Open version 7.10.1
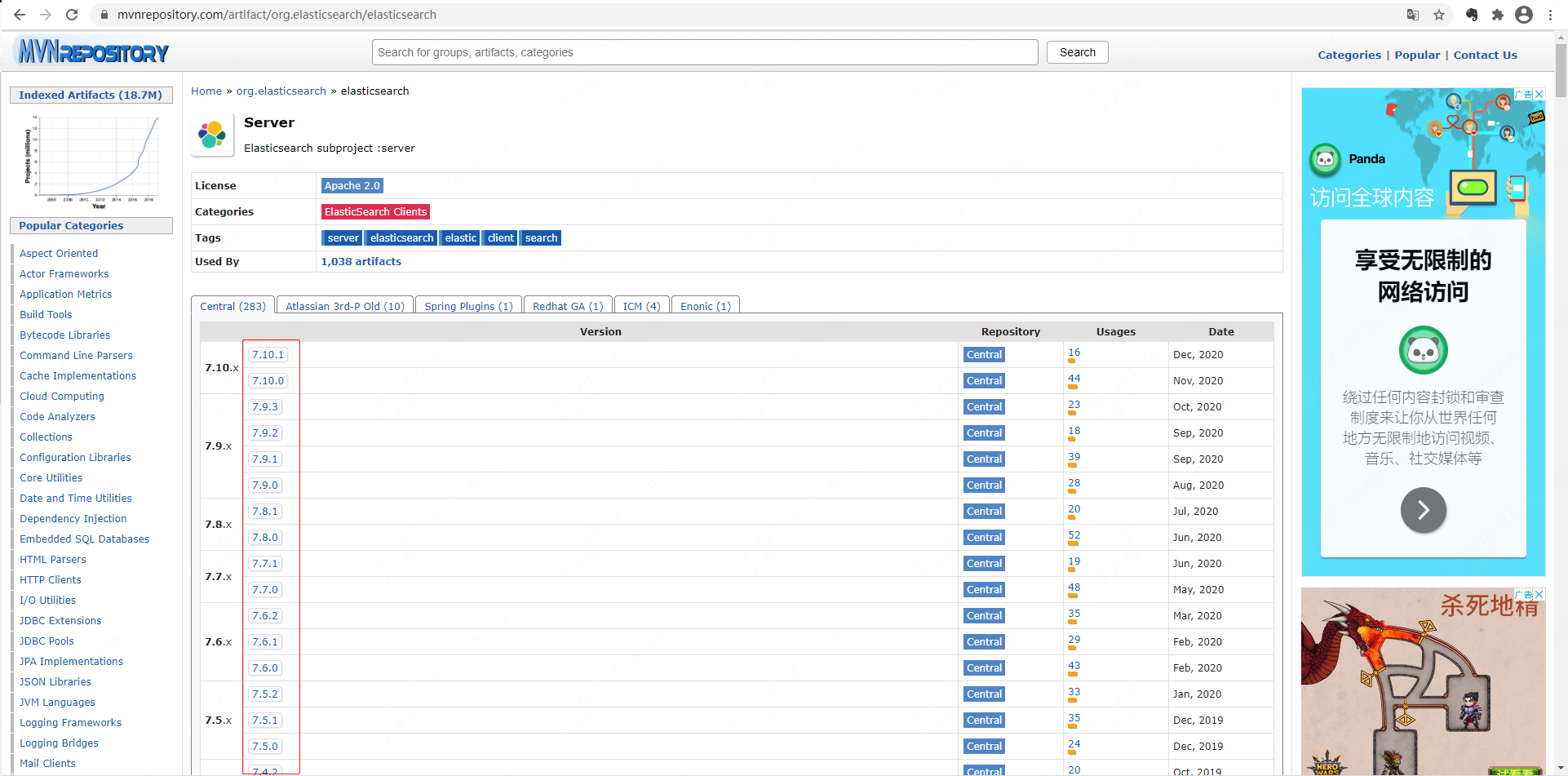Viewport: 1568px width, 776px height. tap(268, 355)
